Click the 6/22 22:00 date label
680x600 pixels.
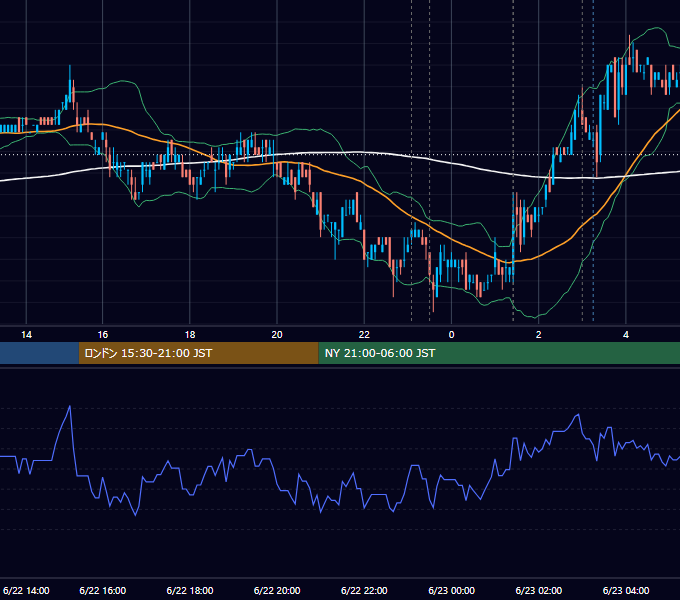364,590
